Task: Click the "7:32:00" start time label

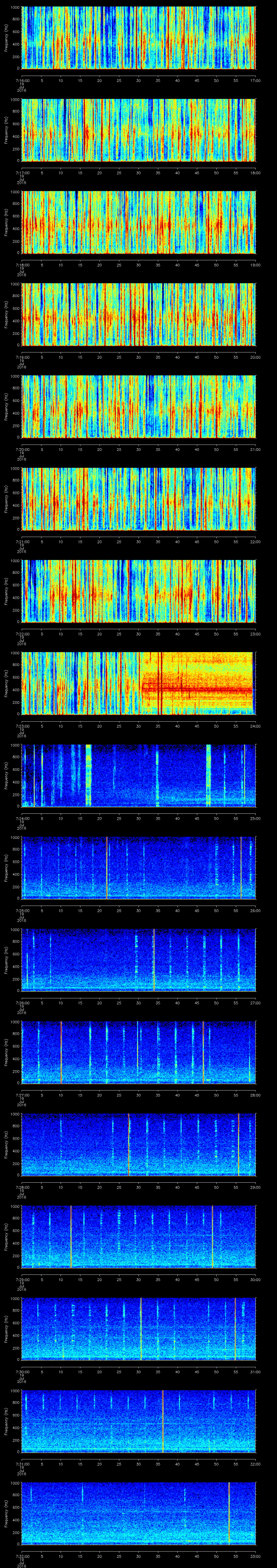Action: point(22,1556)
